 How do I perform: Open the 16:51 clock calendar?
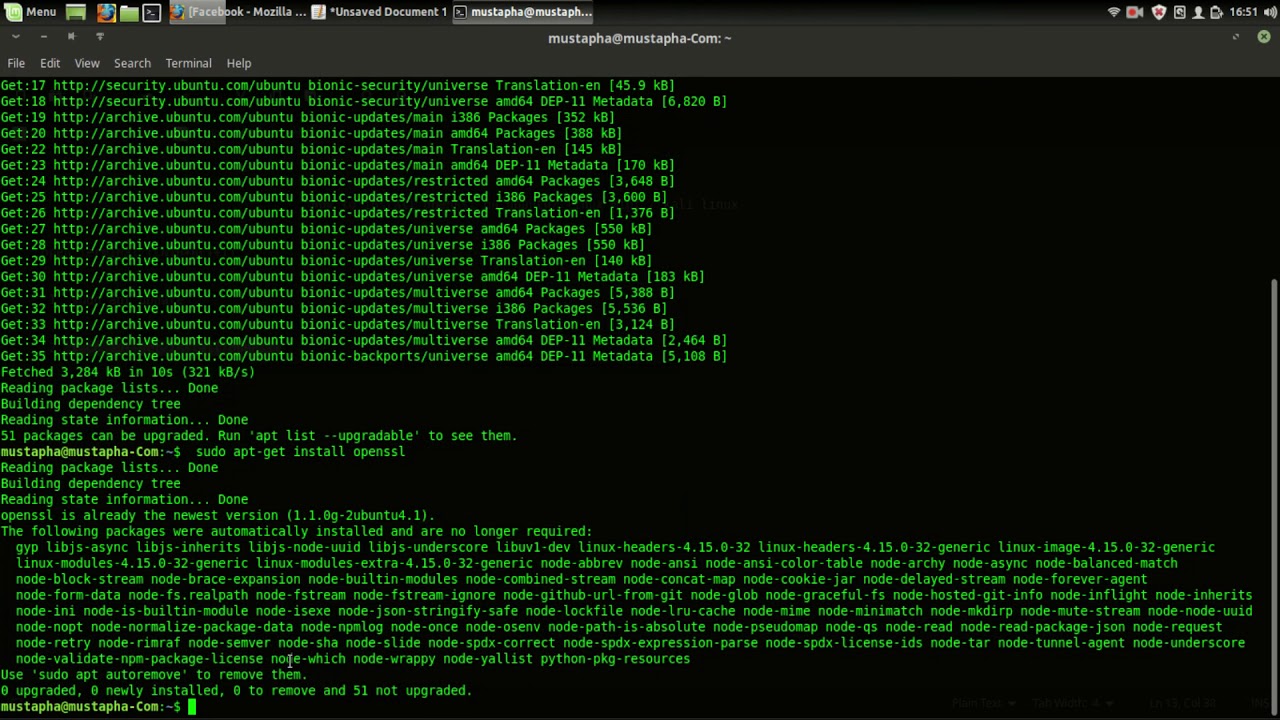pos(1243,12)
